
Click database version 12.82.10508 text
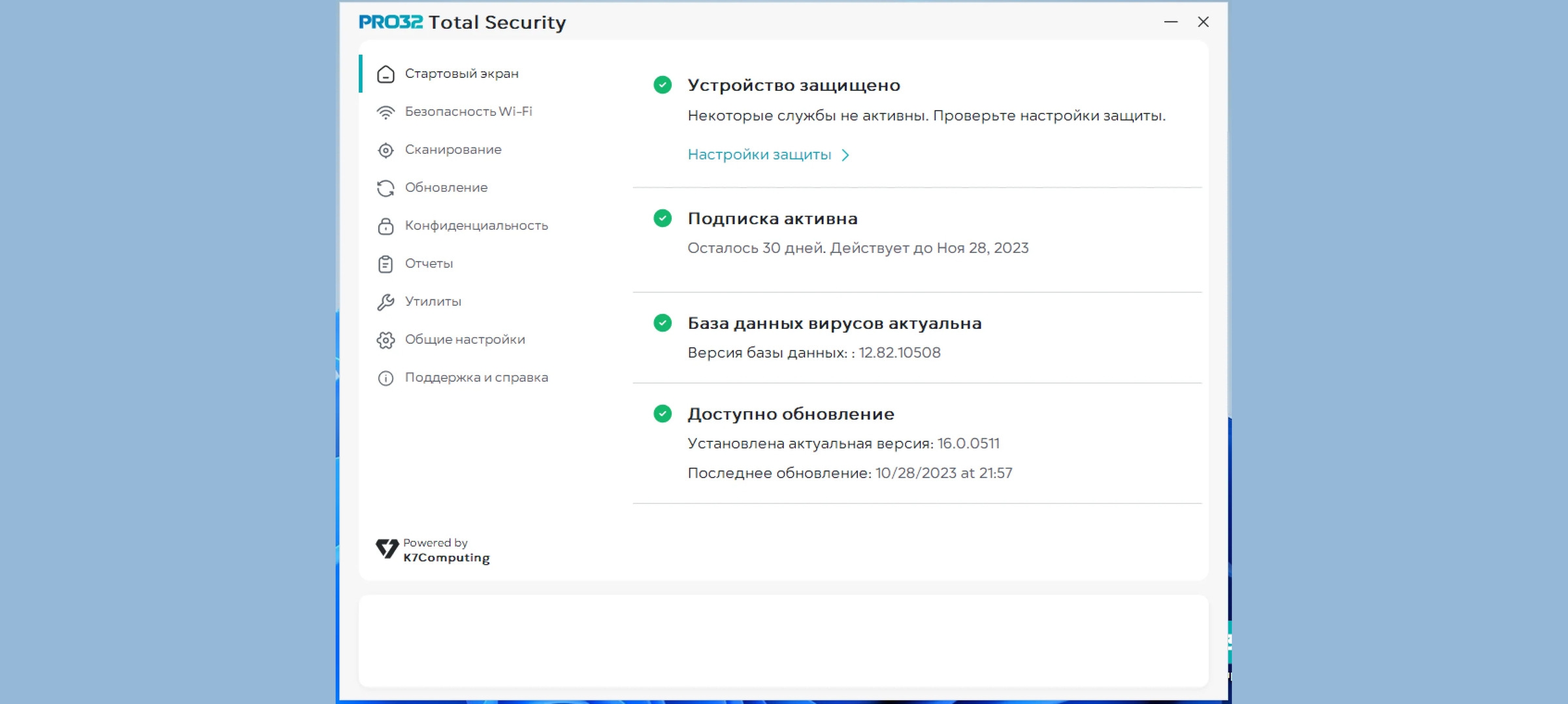pyautogui.click(x=900, y=352)
